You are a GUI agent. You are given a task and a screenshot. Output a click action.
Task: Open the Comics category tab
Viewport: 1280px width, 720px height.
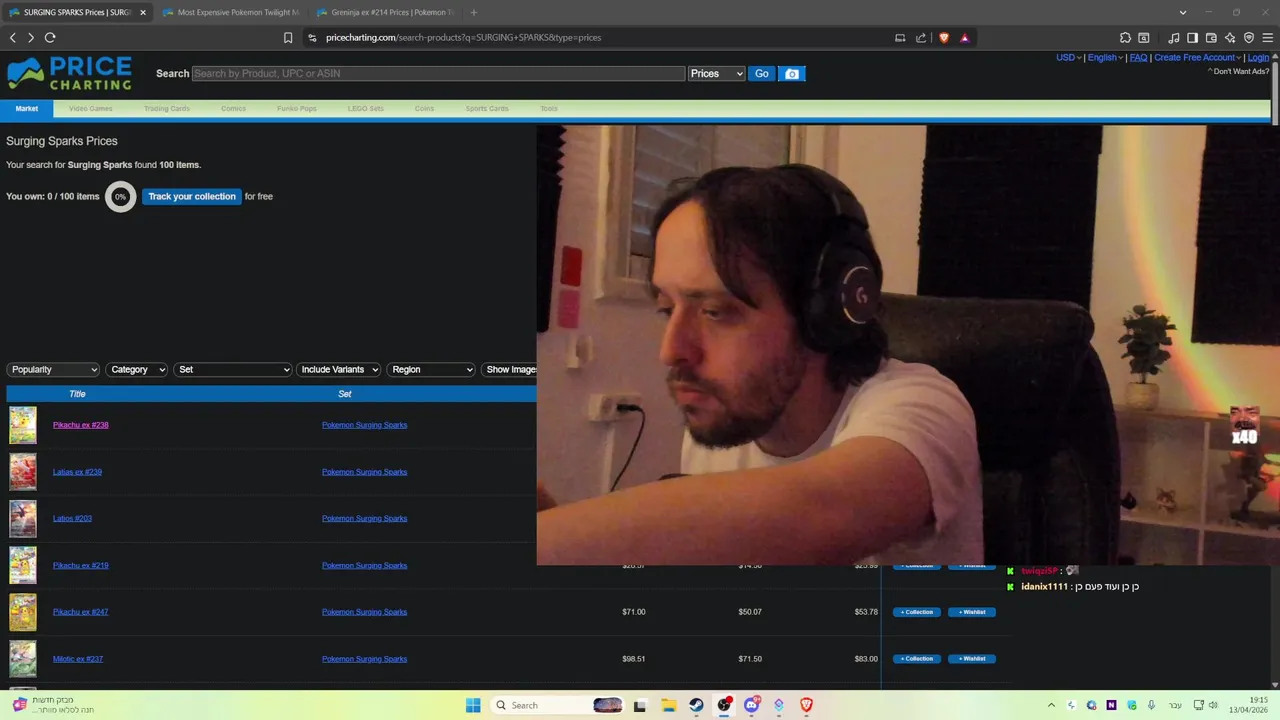233,108
